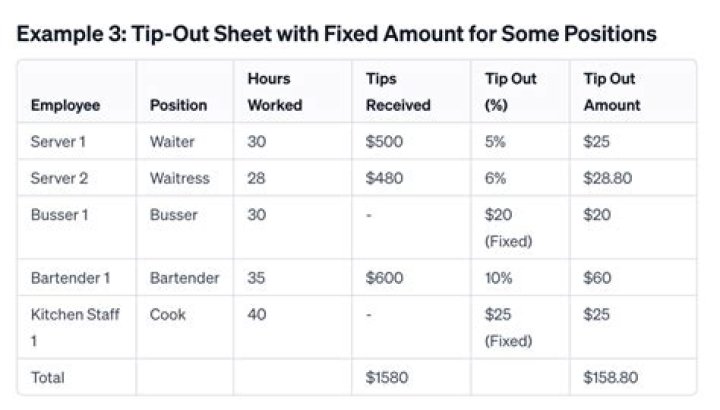The width and height of the screenshot is (720, 410).
Task: Click the Server 2 employee cell
Action: 59,178
